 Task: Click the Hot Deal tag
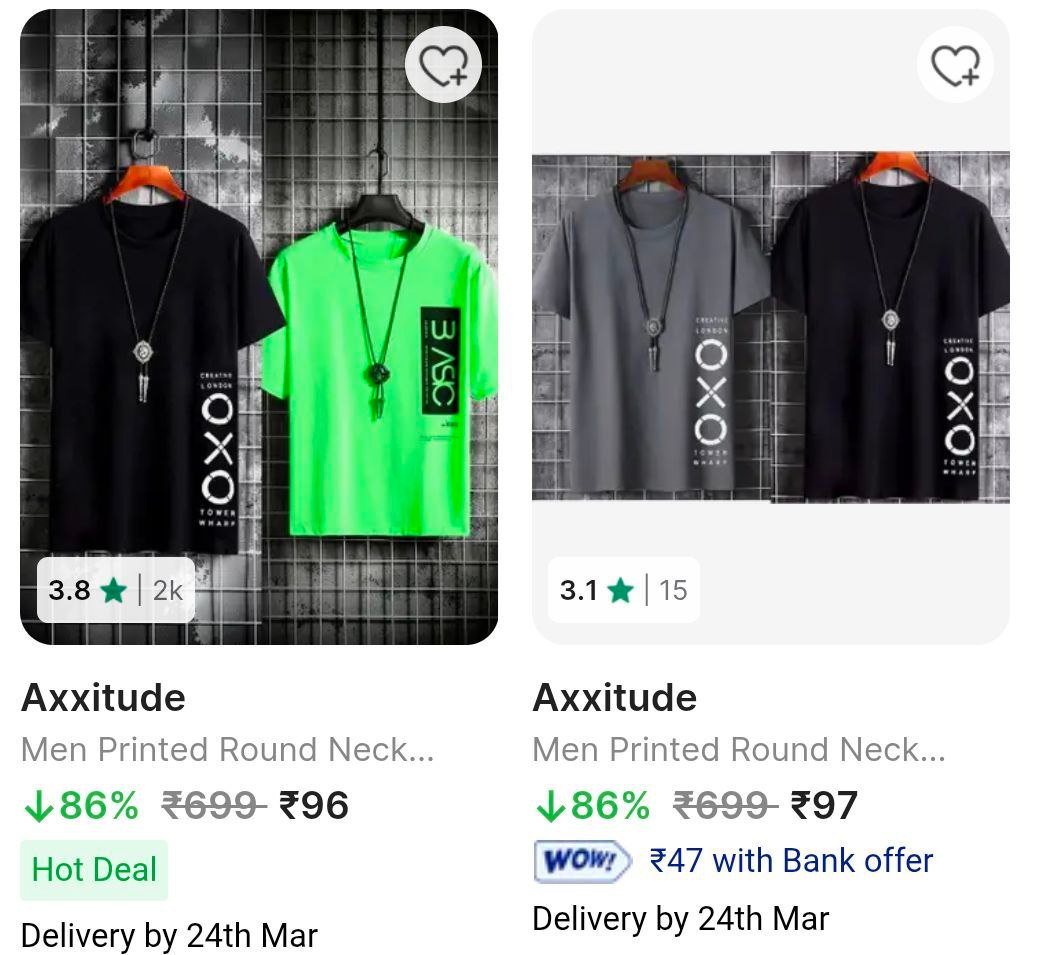94,870
